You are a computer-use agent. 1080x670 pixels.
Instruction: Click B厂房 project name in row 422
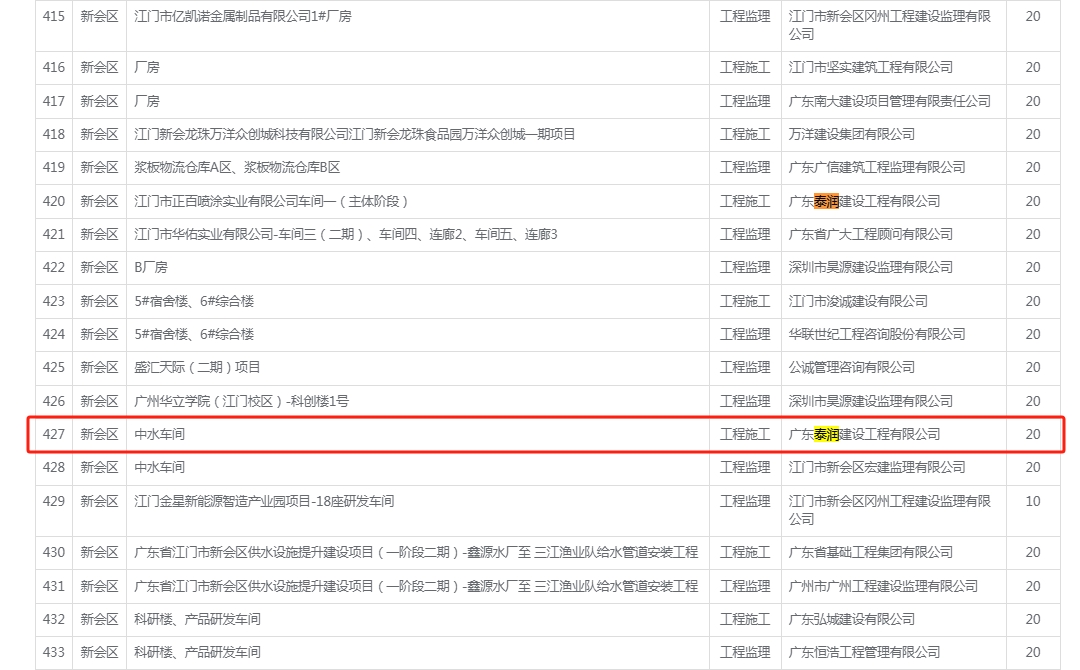151,267
